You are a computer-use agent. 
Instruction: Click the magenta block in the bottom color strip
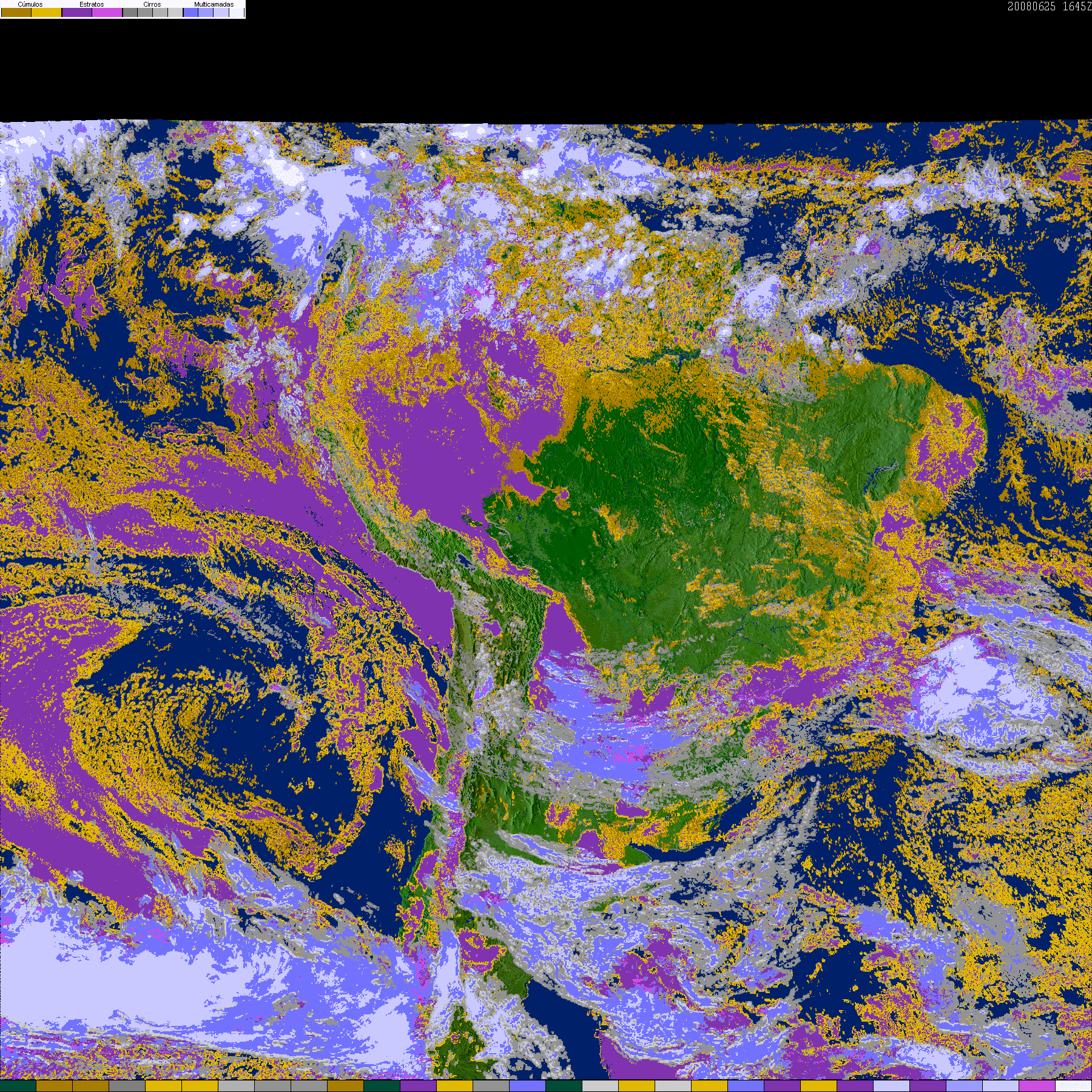pyautogui.click(x=1037, y=1086)
